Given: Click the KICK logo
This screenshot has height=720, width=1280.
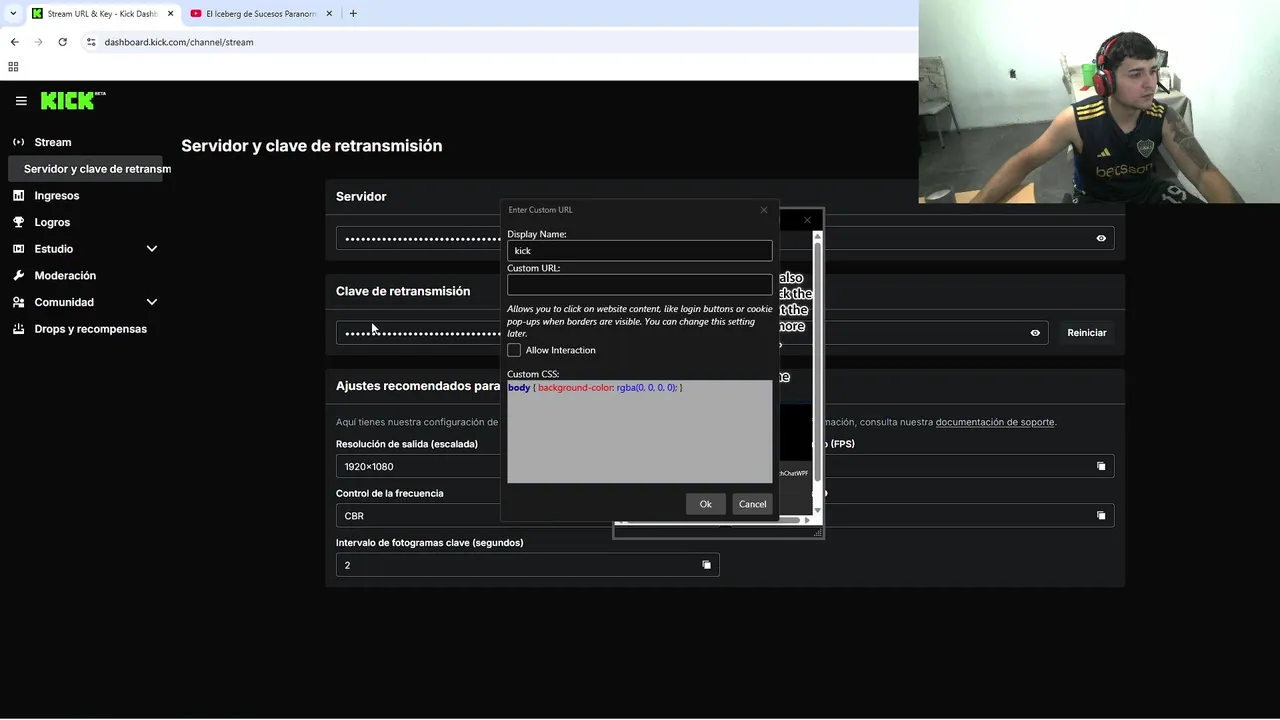Looking at the screenshot, I should click(73, 100).
